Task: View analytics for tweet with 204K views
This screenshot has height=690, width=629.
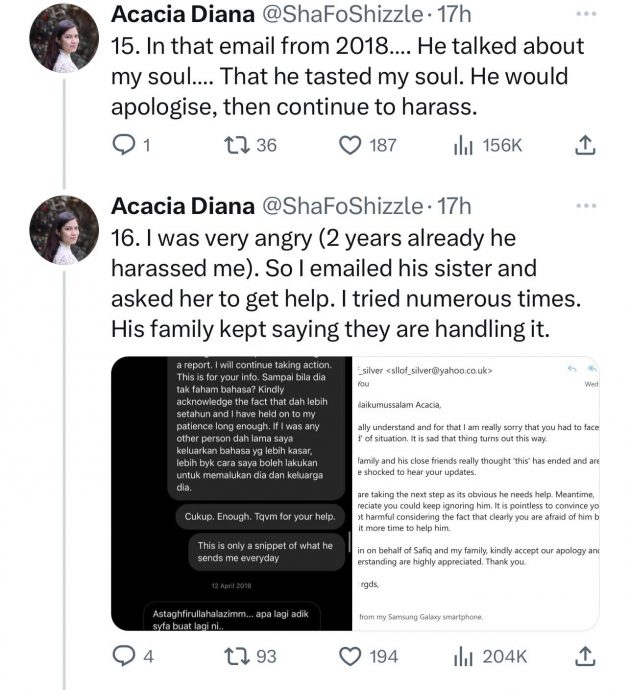Action: click(x=463, y=657)
